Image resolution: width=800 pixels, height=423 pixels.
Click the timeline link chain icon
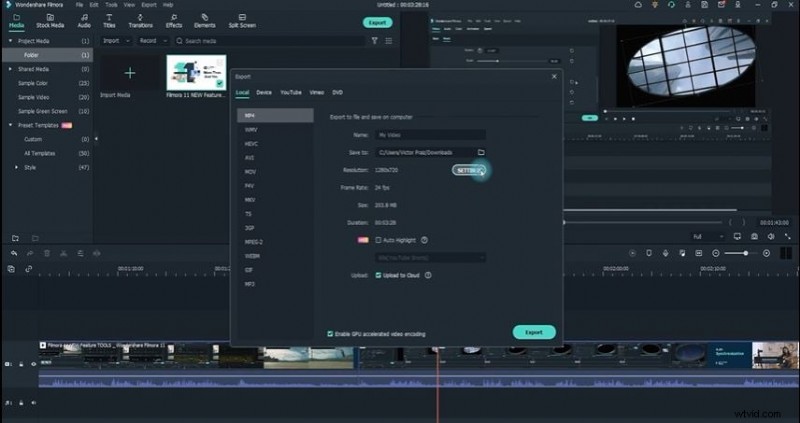pos(29,269)
